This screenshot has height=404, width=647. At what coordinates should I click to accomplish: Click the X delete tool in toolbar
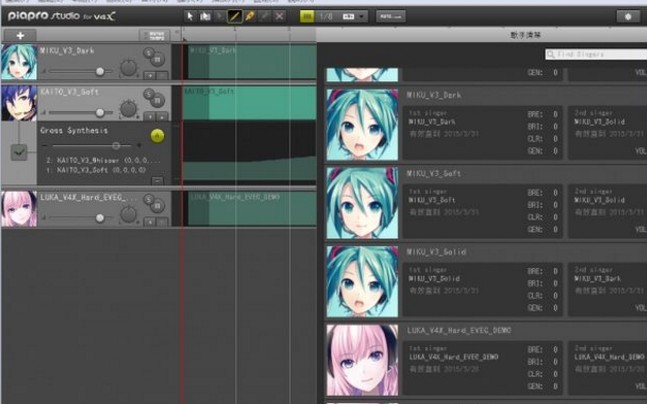pyautogui.click(x=279, y=16)
